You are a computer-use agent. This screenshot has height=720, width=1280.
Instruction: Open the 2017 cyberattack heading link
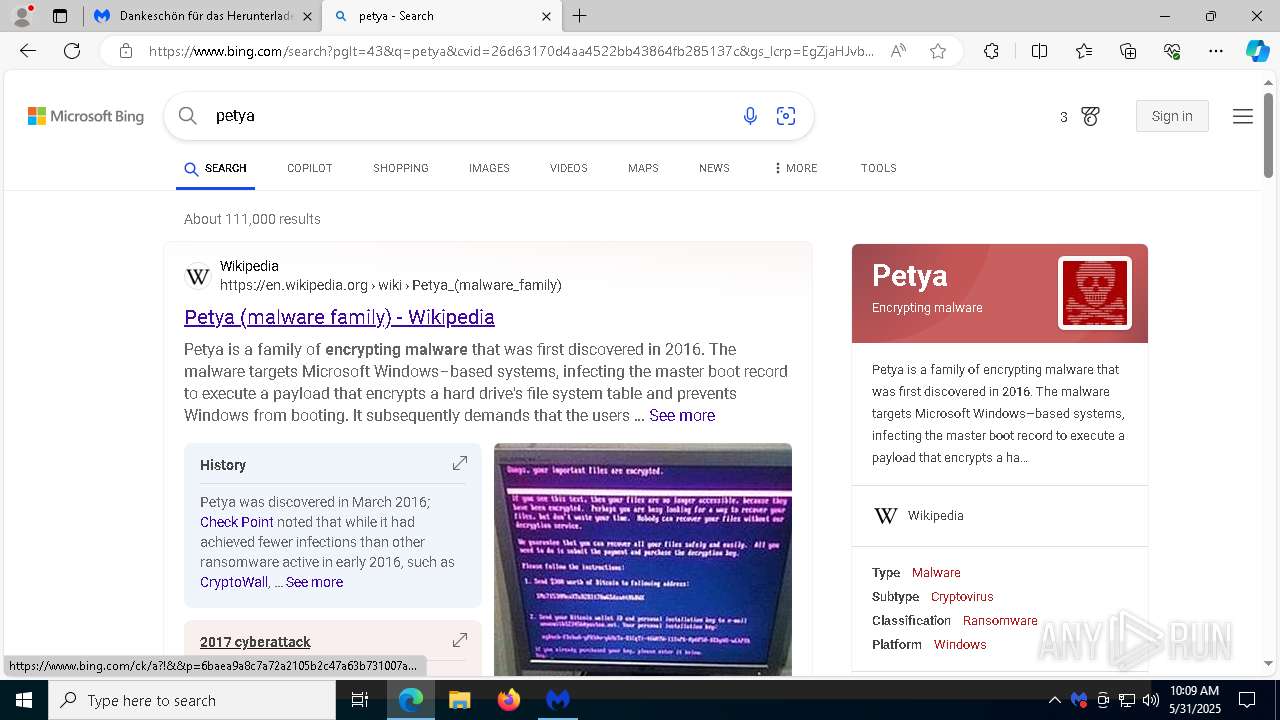pyautogui.click(x=255, y=642)
